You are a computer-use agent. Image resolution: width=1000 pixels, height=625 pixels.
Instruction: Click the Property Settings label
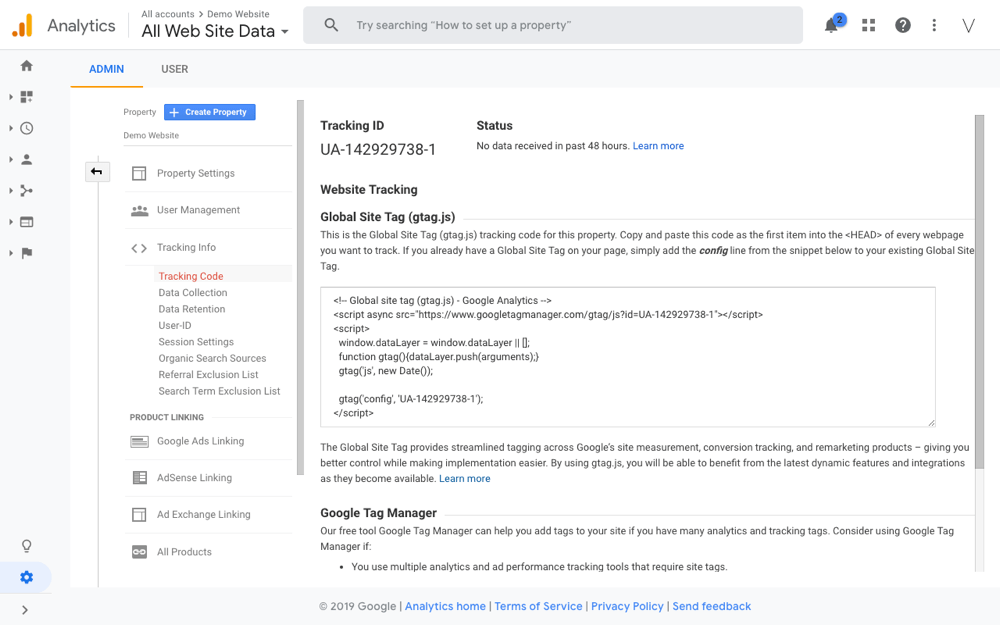point(196,173)
